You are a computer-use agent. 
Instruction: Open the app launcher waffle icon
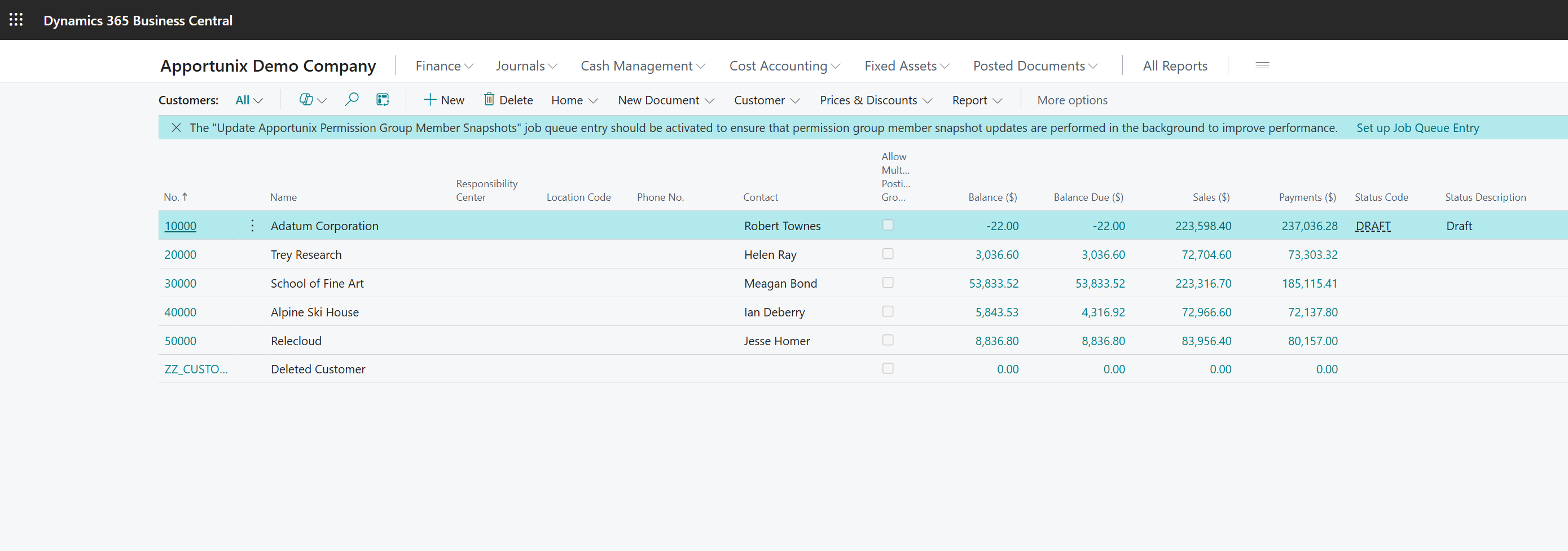(x=16, y=20)
